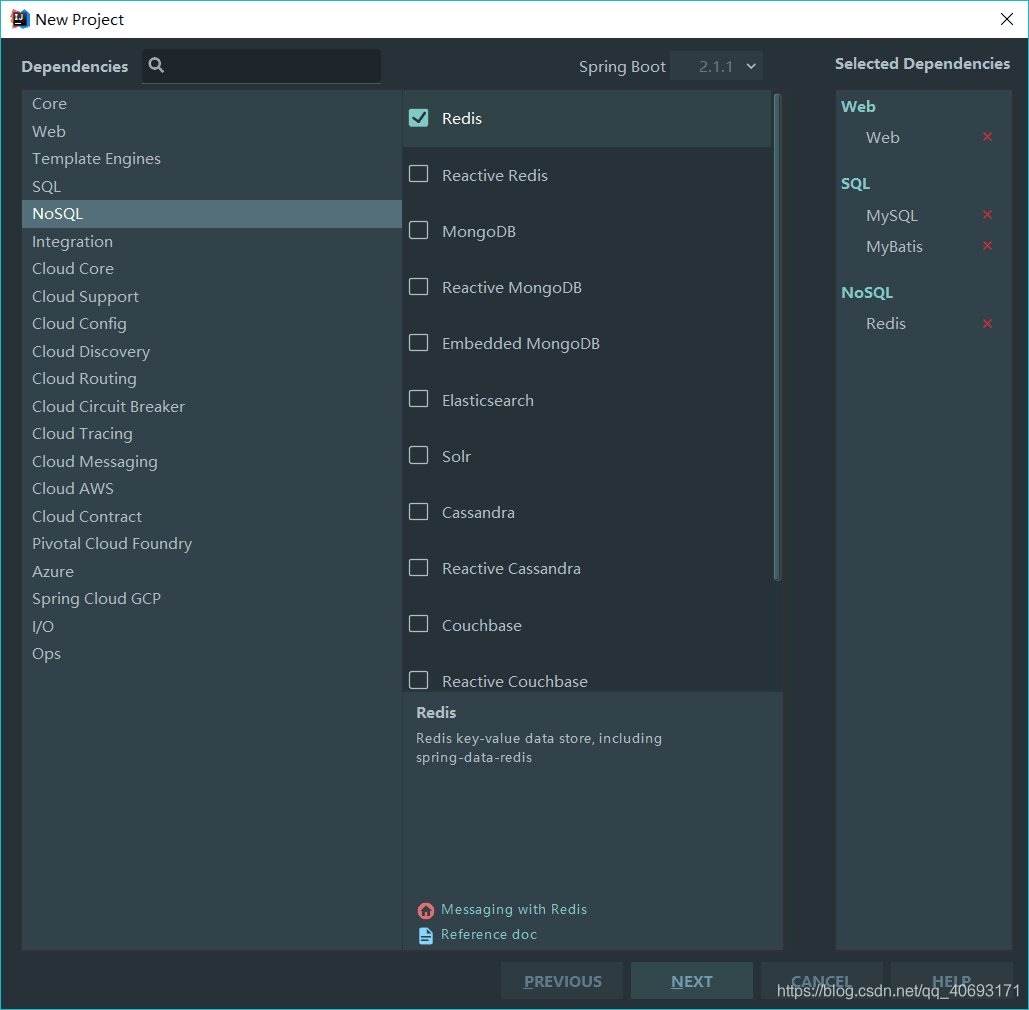The image size is (1029, 1010).
Task: Open the I/O category
Action: click(211, 626)
